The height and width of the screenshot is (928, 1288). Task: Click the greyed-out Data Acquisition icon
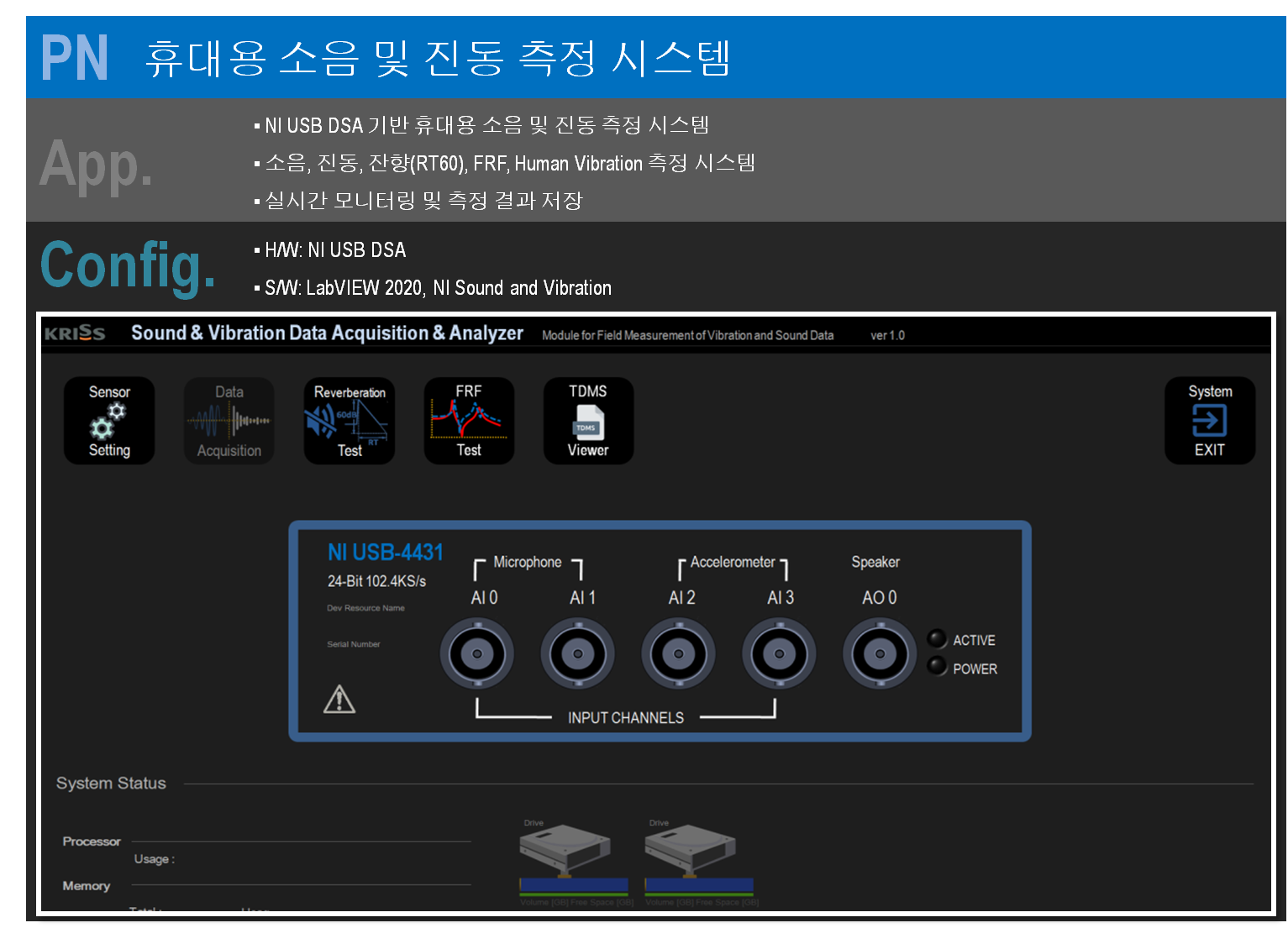[x=229, y=421]
